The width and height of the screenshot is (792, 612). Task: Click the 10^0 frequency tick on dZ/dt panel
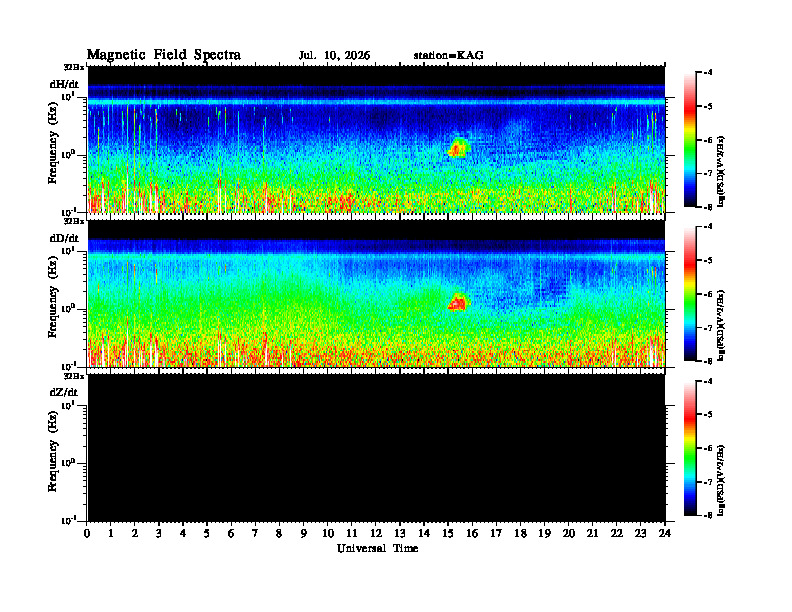tap(68, 463)
